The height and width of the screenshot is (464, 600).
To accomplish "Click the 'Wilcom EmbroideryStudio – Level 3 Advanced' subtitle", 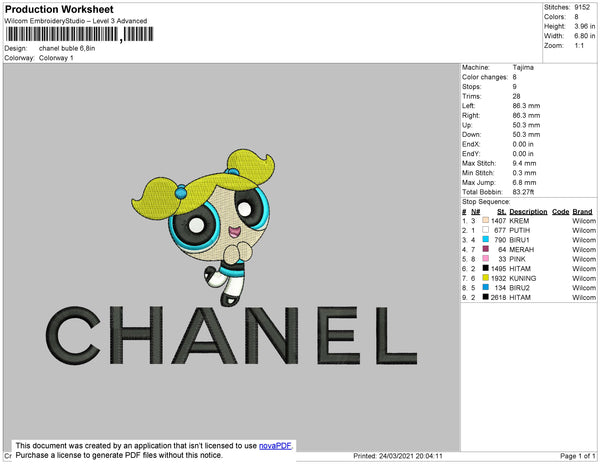I will (76, 21).
